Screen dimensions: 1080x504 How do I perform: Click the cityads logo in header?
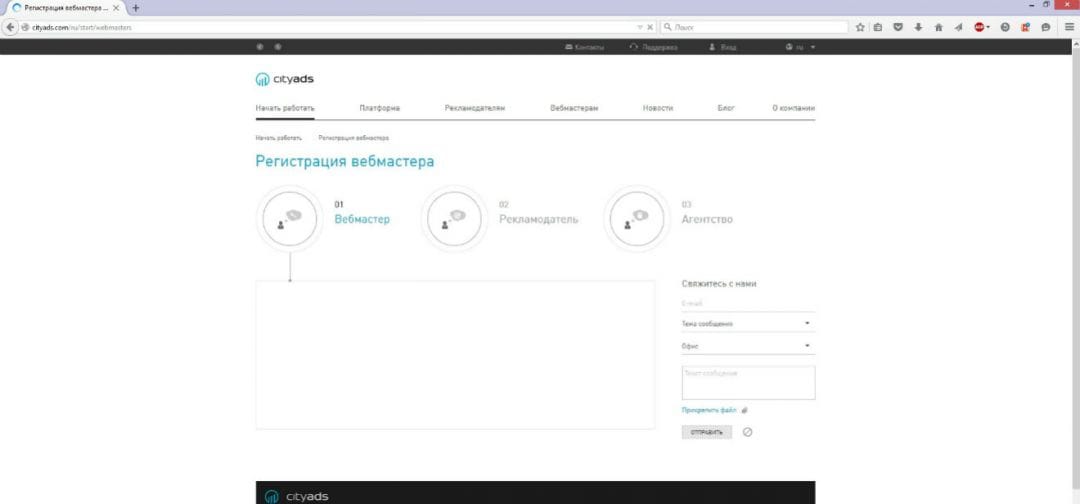pos(284,79)
